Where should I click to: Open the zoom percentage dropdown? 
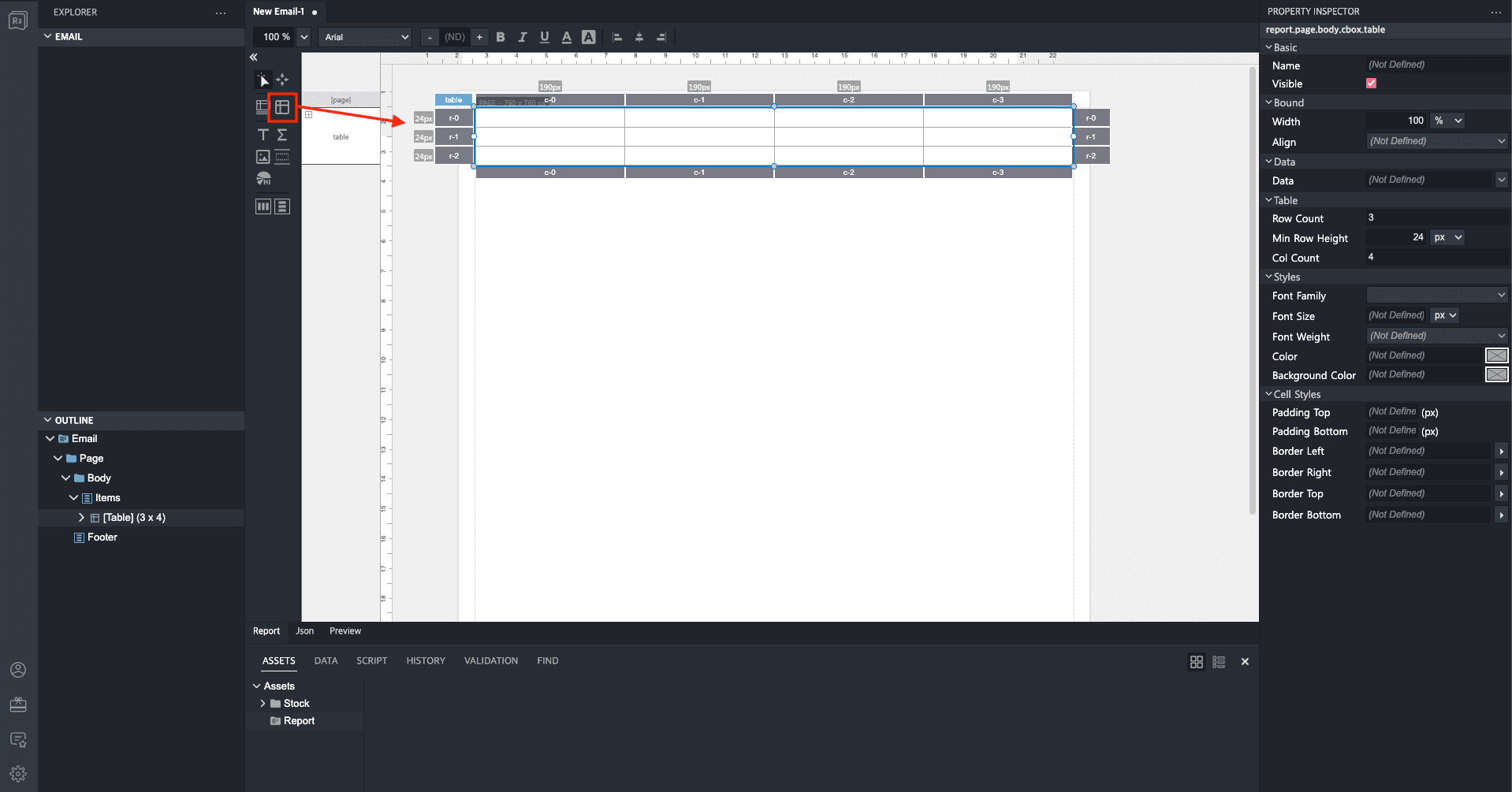click(x=304, y=37)
